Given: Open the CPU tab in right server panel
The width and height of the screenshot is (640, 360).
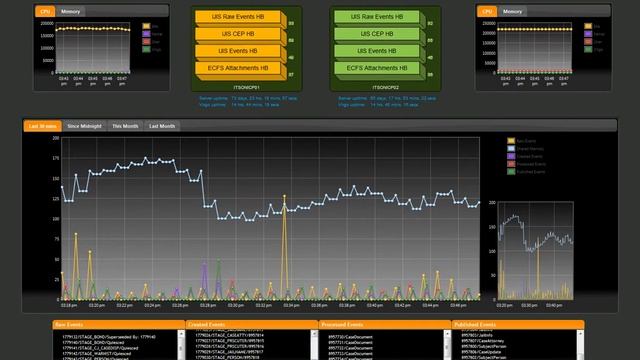Looking at the screenshot, I should click(x=487, y=11).
